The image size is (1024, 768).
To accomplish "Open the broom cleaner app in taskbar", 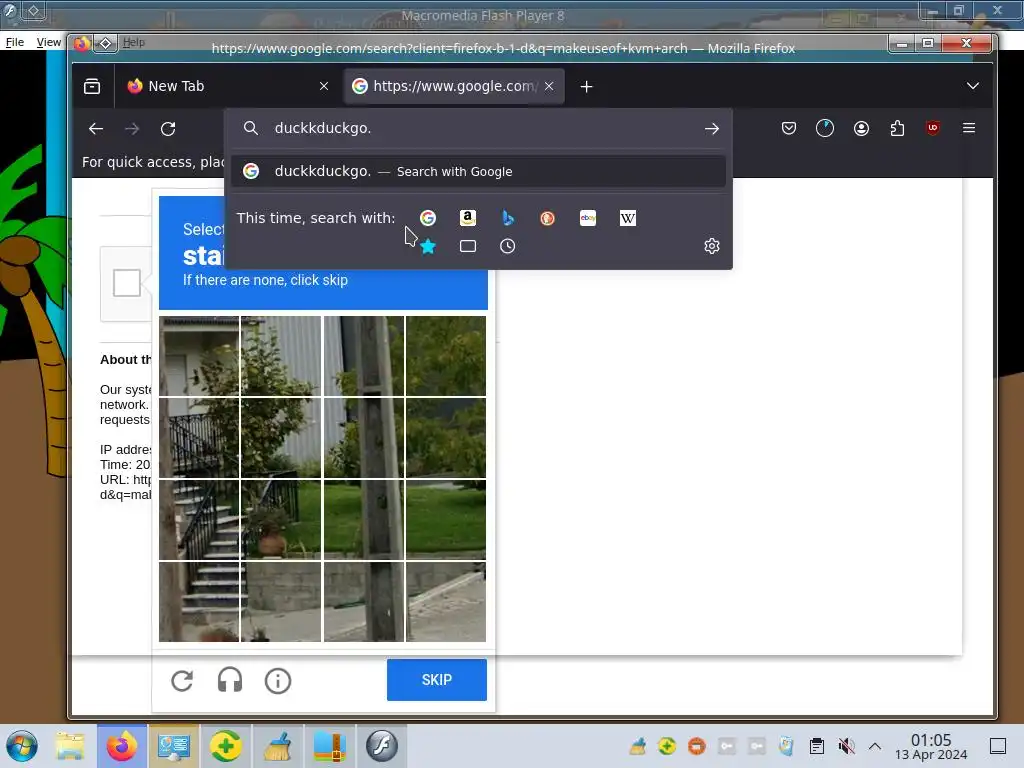I will pyautogui.click(x=278, y=746).
